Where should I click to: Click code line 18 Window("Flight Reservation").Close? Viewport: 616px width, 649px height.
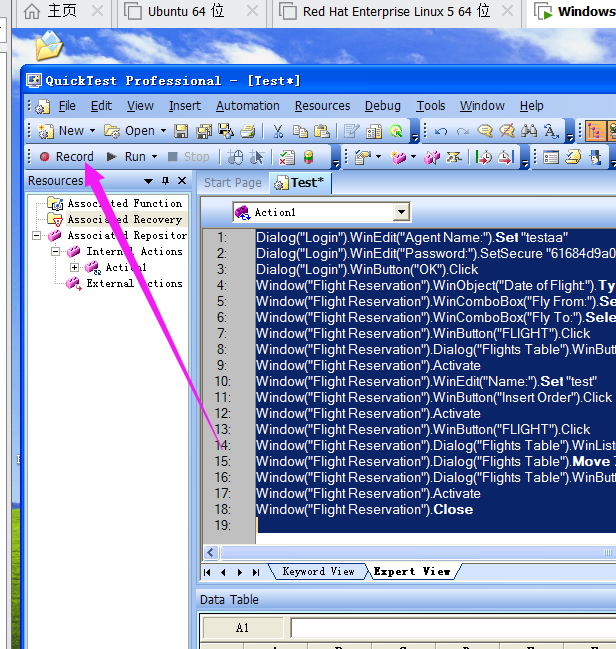364,510
